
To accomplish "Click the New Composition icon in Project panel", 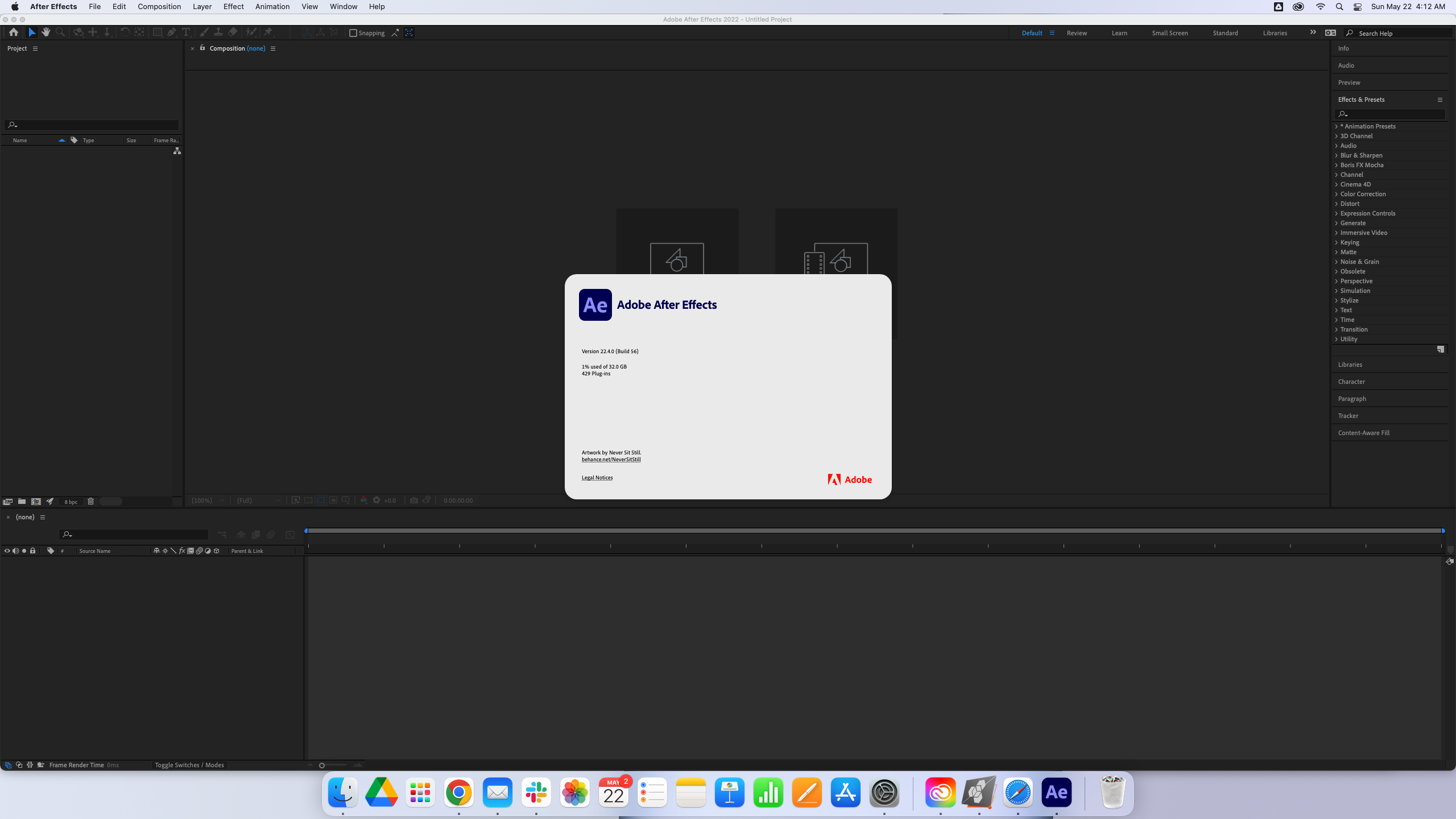I will pos(36,501).
